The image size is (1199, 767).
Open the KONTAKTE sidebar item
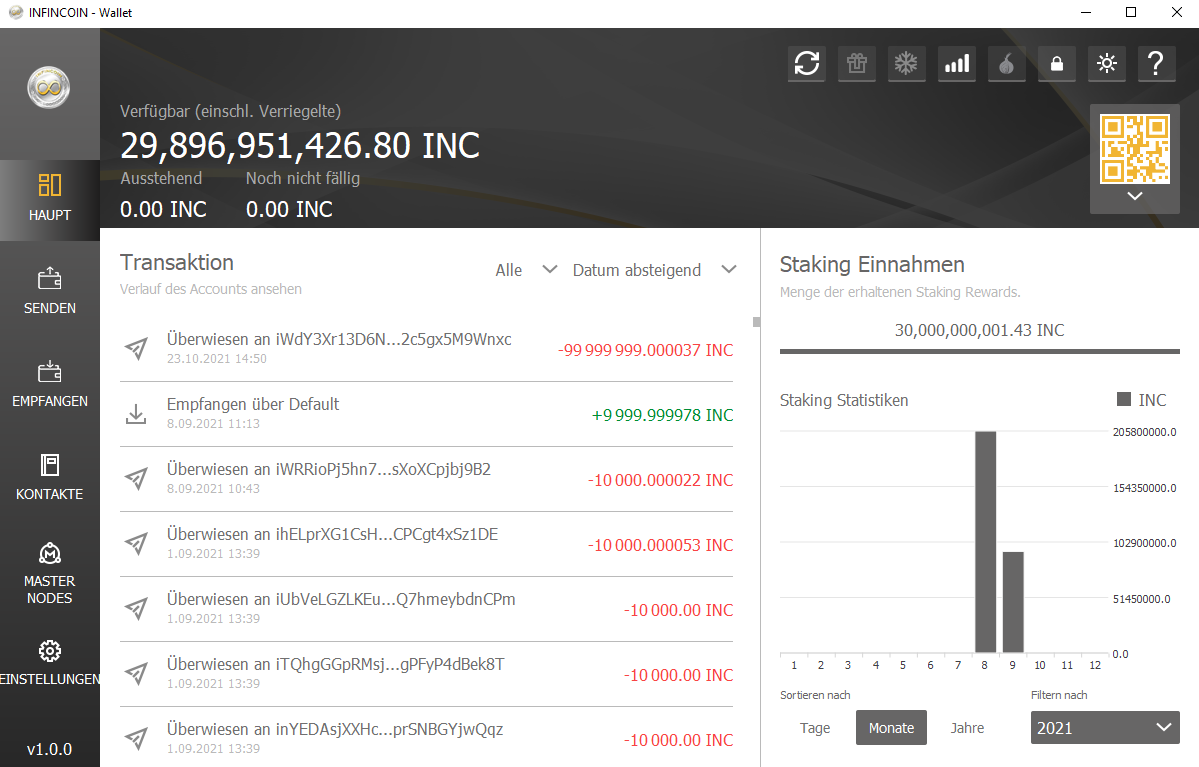(50, 477)
